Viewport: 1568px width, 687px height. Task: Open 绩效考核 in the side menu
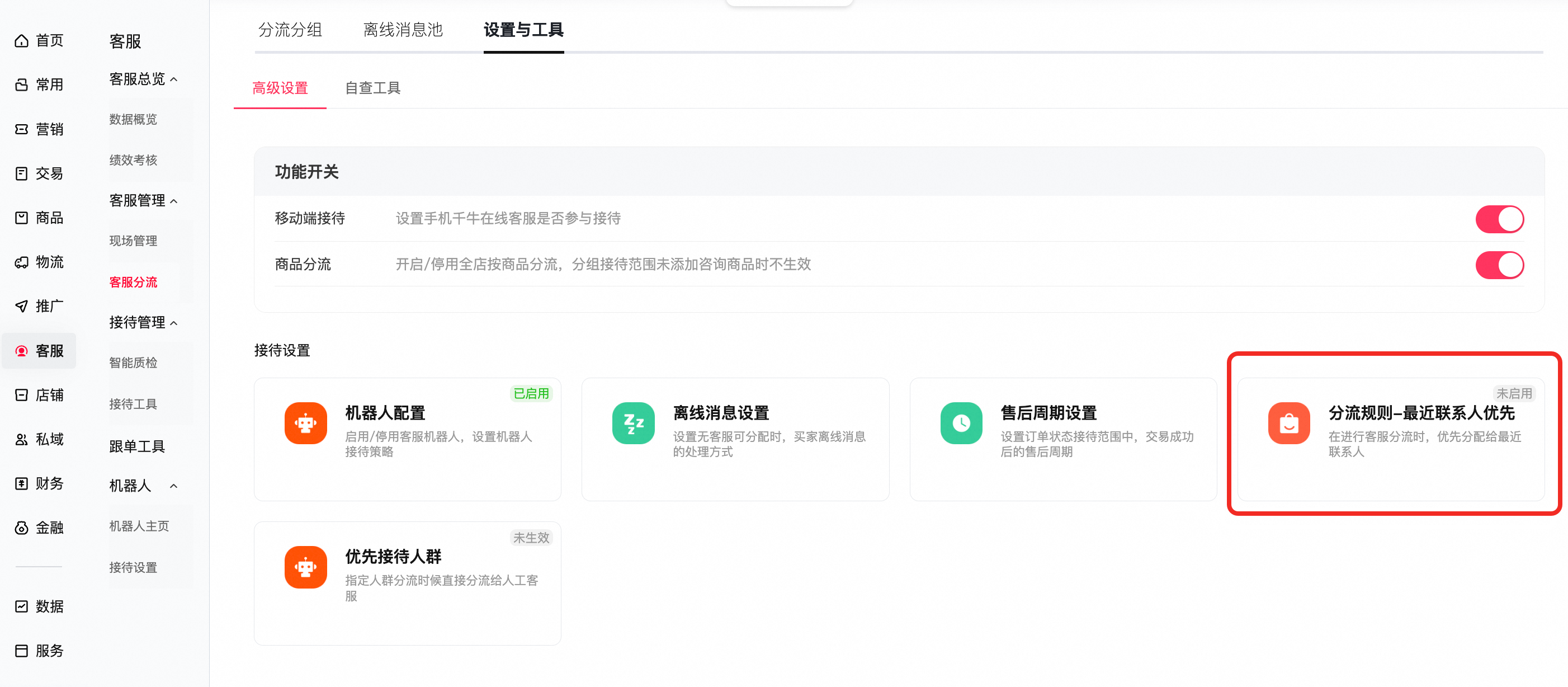(x=133, y=160)
